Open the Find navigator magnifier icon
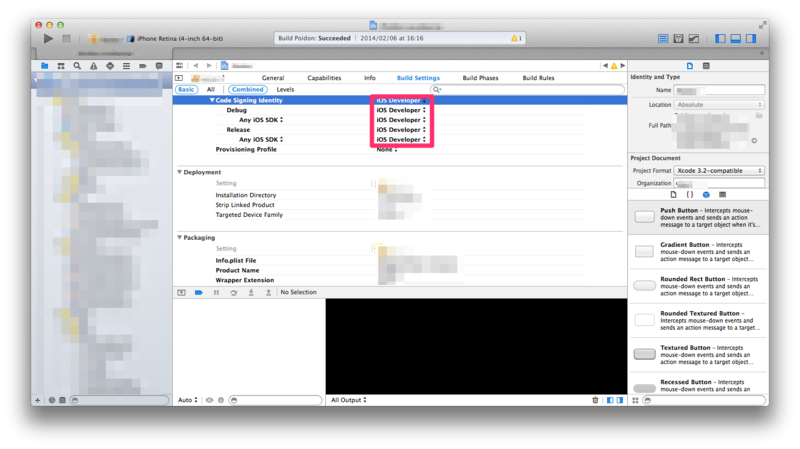Viewport: 800px width, 449px height. [77, 66]
